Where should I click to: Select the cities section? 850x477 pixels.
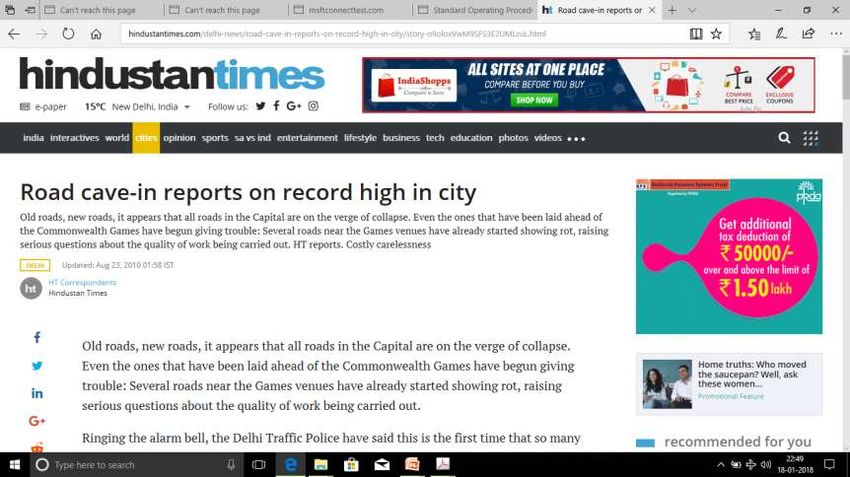coord(146,138)
